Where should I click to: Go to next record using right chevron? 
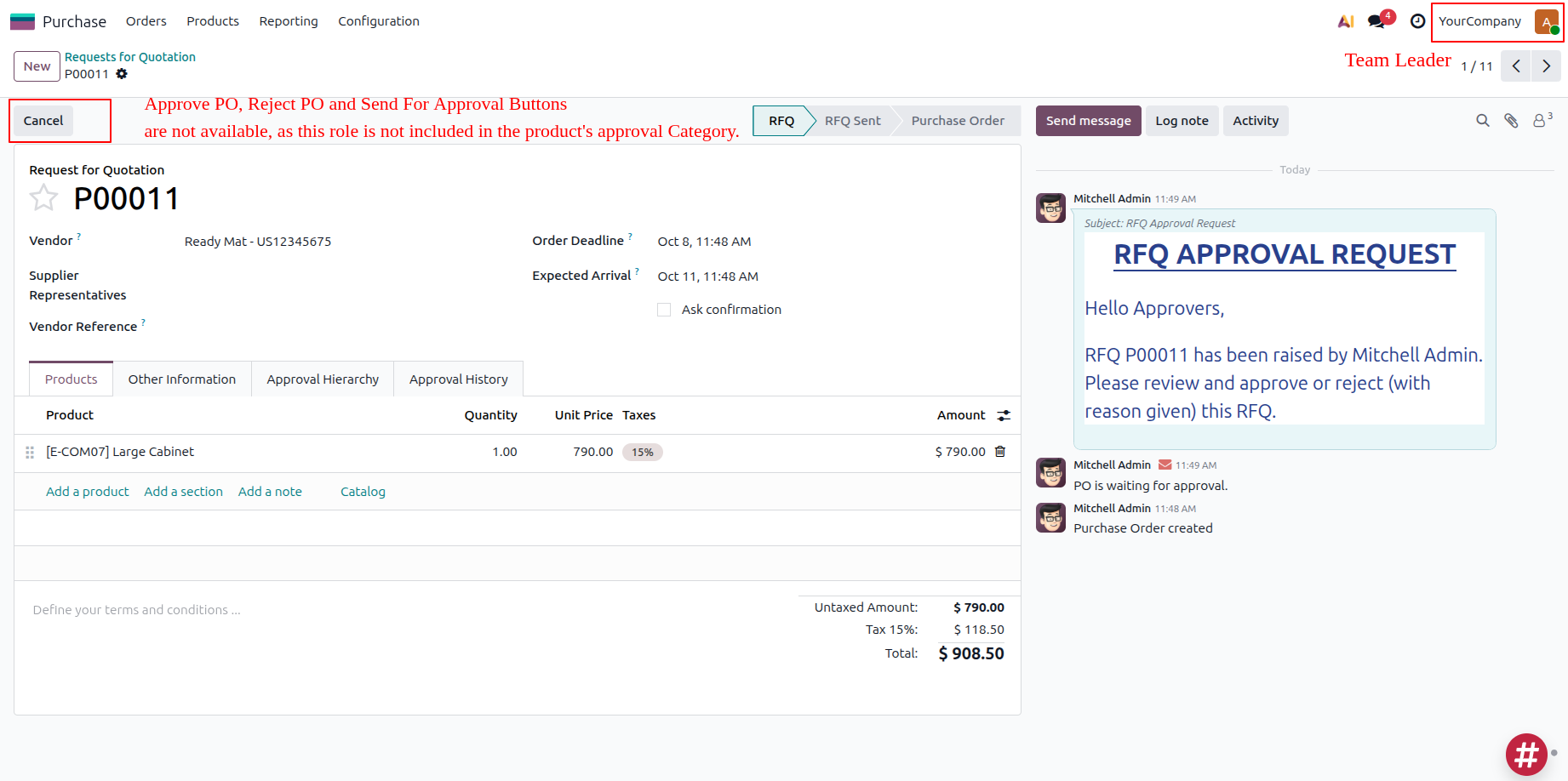coord(1546,66)
